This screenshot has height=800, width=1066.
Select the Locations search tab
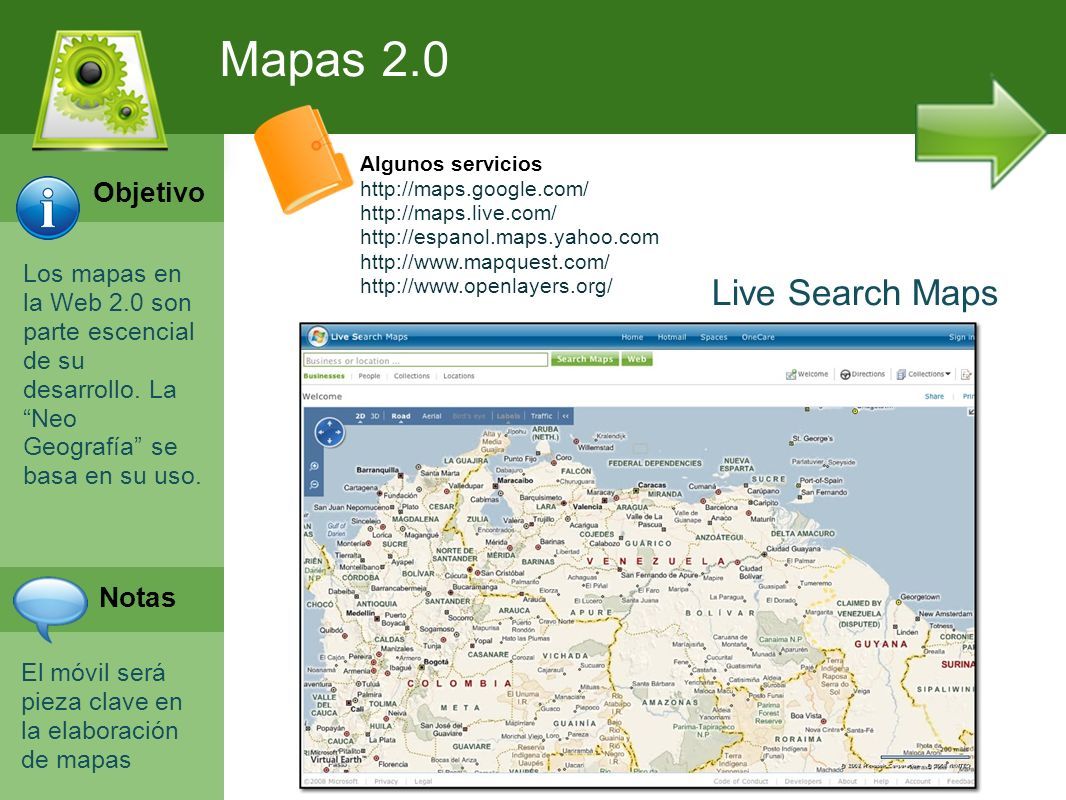(x=459, y=376)
